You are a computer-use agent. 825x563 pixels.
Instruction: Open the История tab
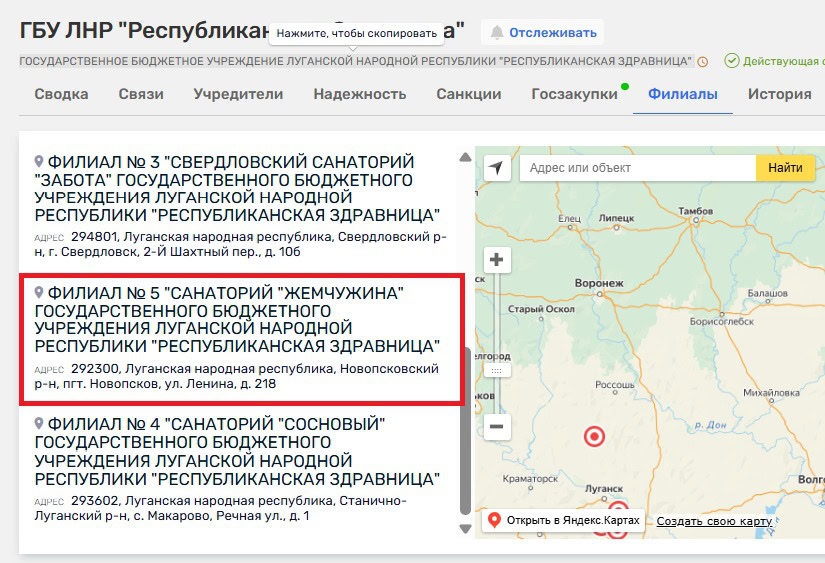[780, 94]
